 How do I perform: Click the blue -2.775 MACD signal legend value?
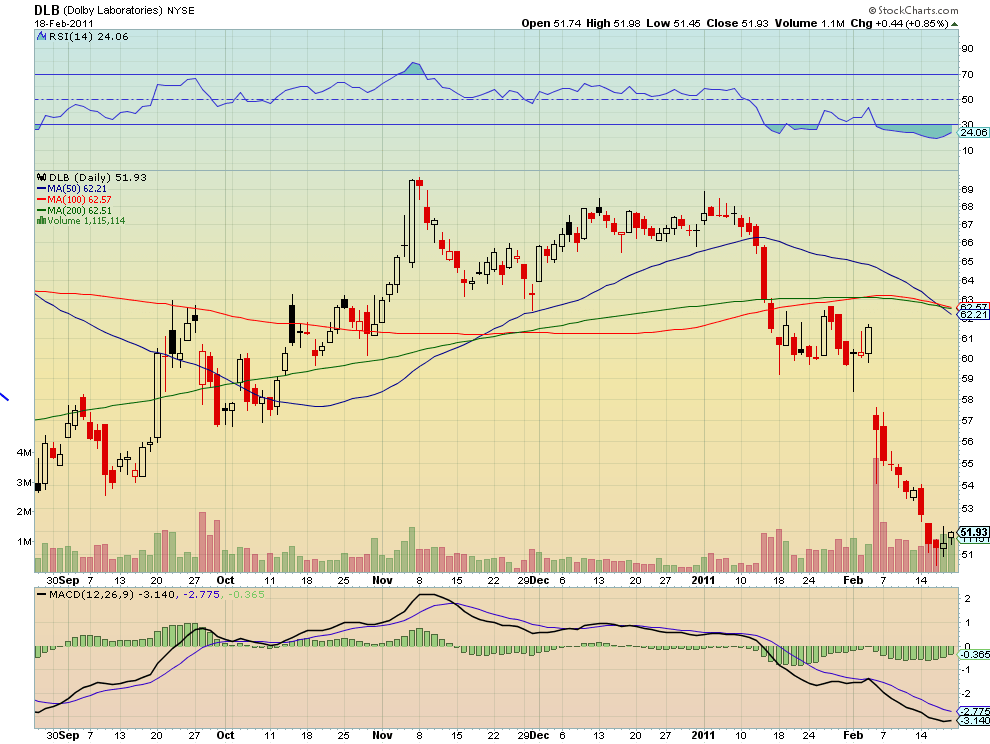tap(201, 594)
